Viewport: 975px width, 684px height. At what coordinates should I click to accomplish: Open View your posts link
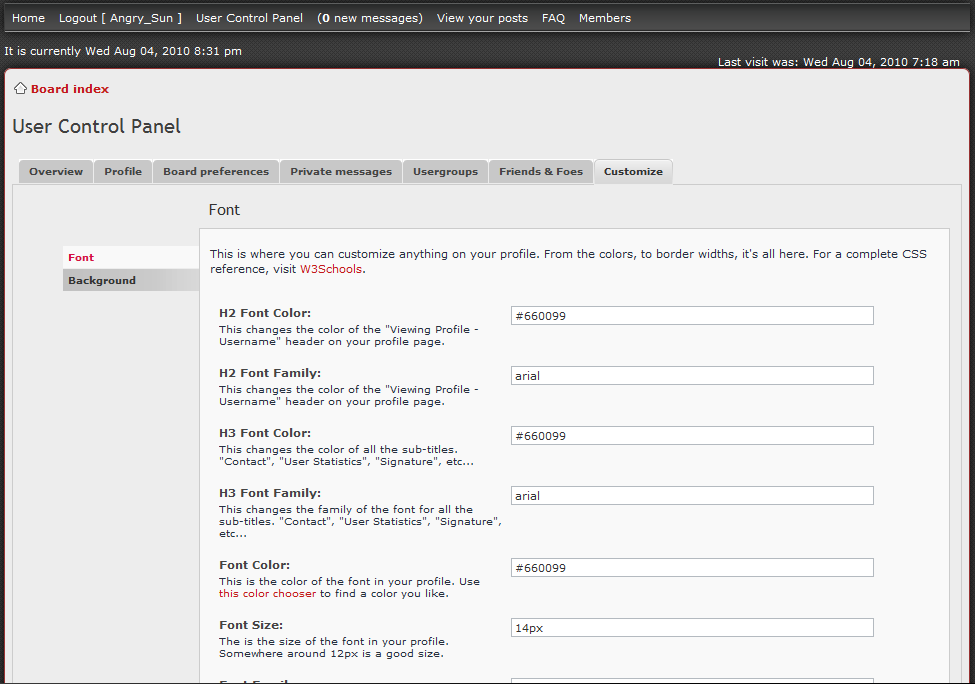pos(482,18)
